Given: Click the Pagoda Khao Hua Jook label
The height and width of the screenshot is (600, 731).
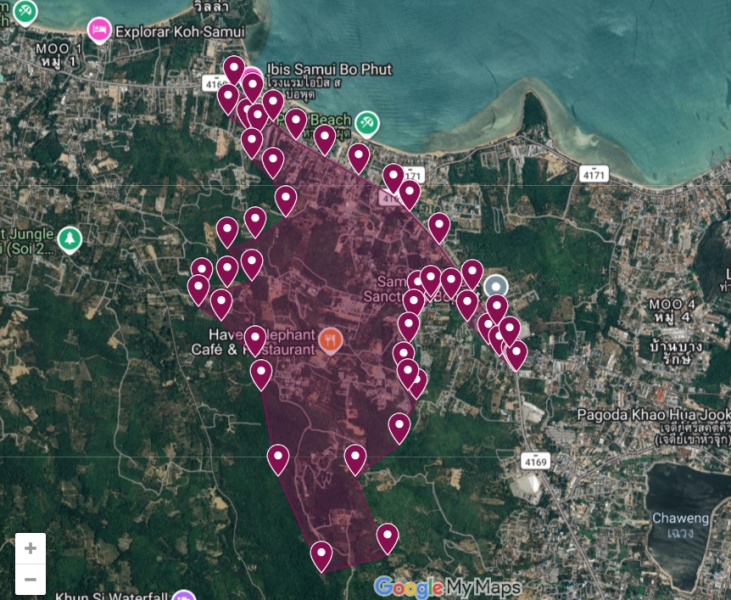Looking at the screenshot, I should coord(654,414).
